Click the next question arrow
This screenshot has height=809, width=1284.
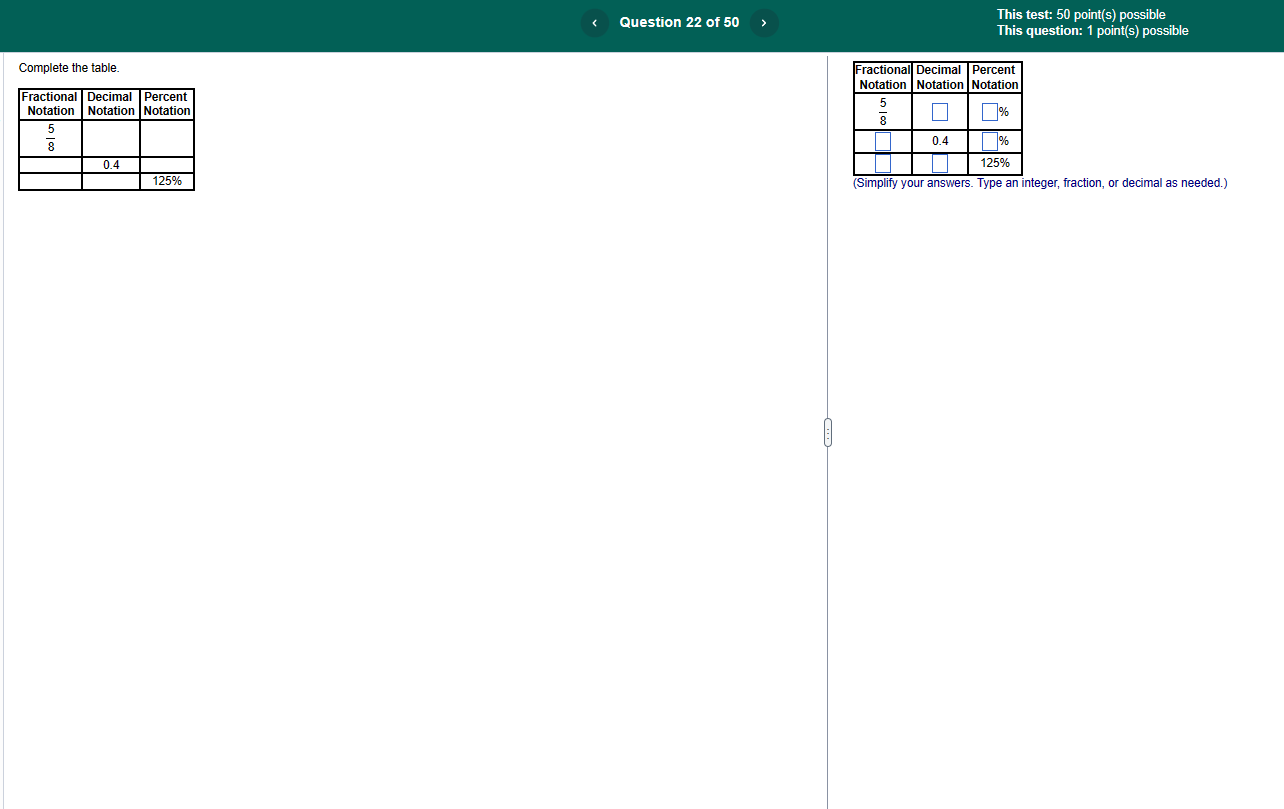tap(763, 22)
